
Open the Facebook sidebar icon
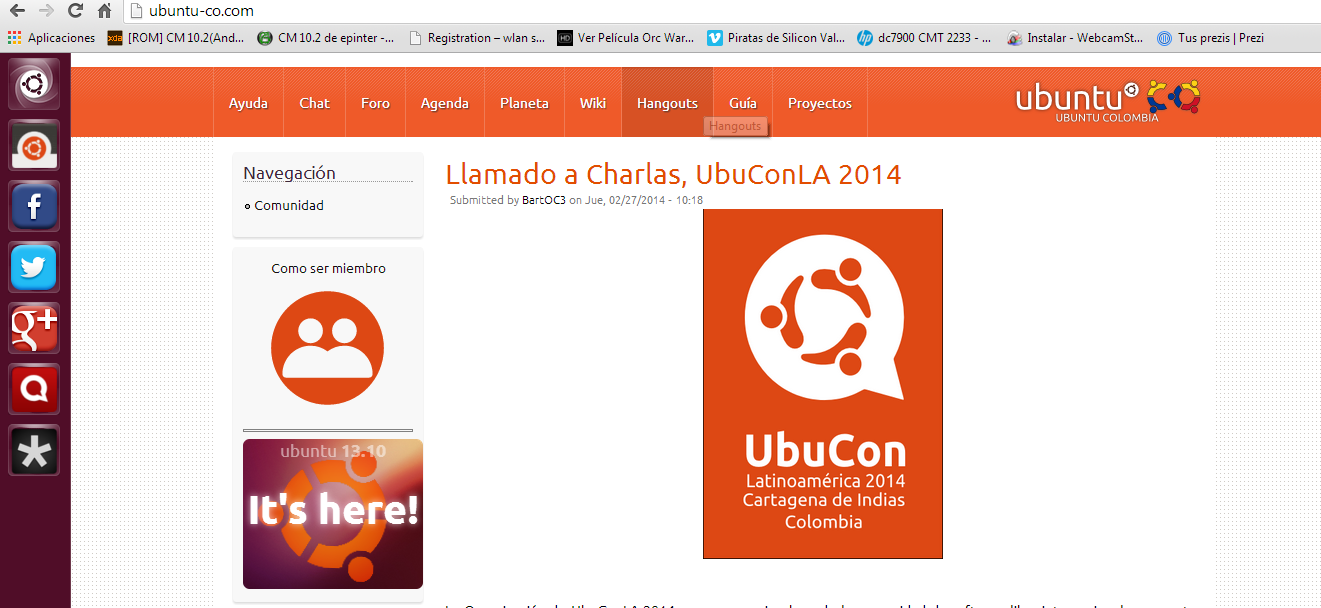coord(34,207)
